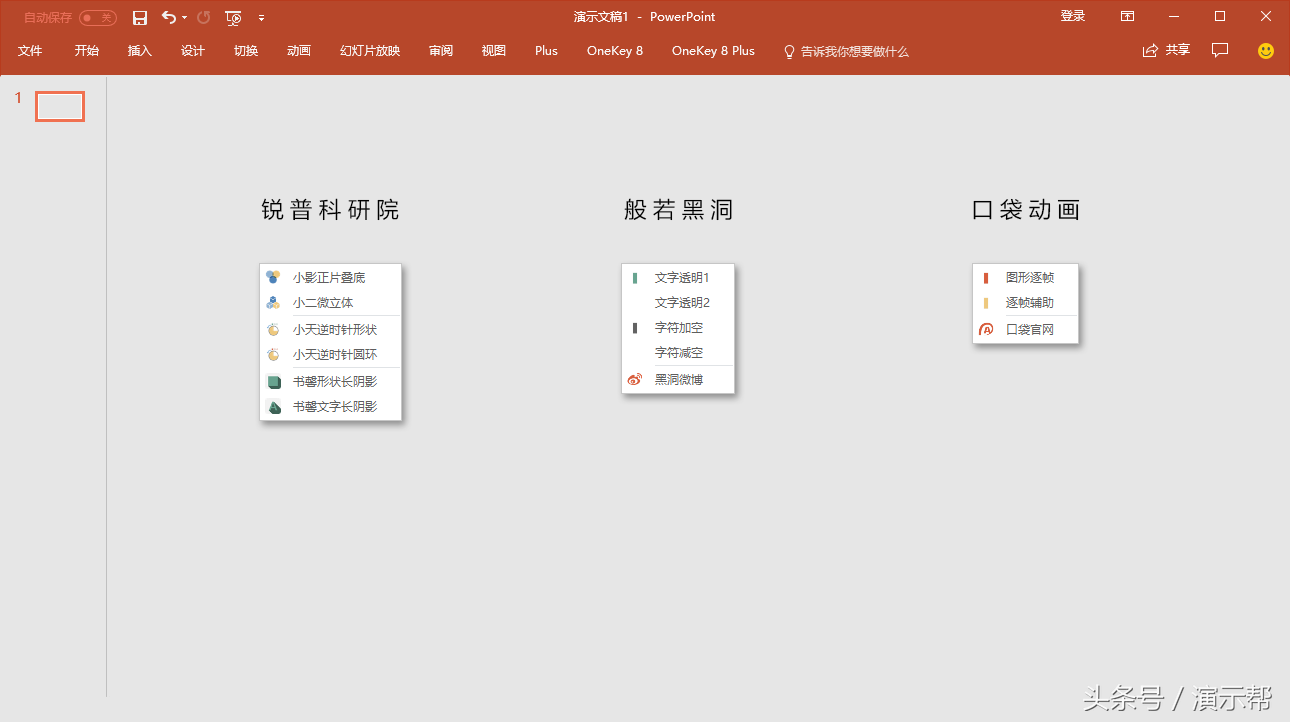The image size is (1290, 722).
Task: Select 逐帧辅助 menu text
Action: coord(1030,303)
